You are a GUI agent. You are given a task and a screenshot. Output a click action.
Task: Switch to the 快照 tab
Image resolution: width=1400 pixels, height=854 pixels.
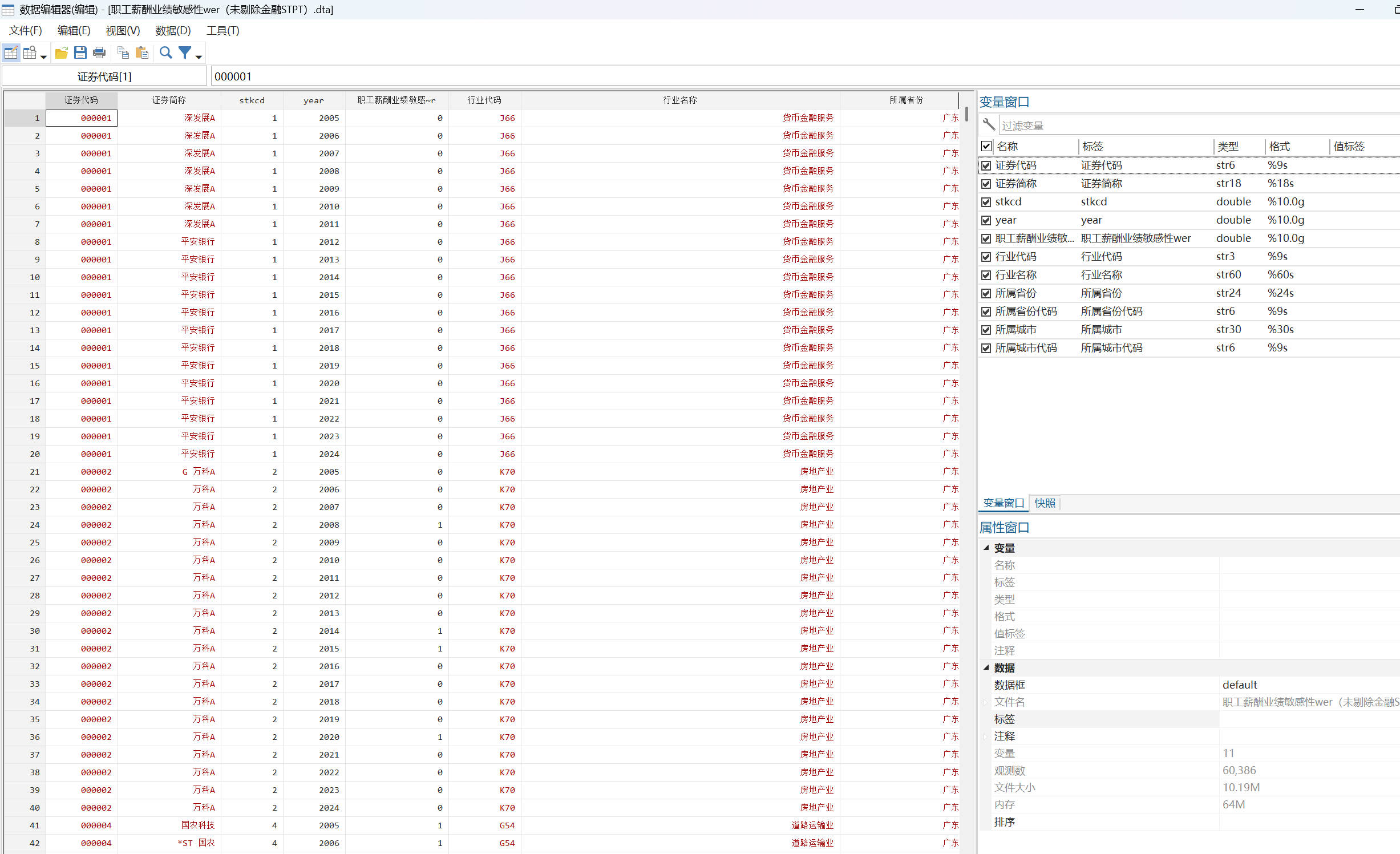[1045, 503]
